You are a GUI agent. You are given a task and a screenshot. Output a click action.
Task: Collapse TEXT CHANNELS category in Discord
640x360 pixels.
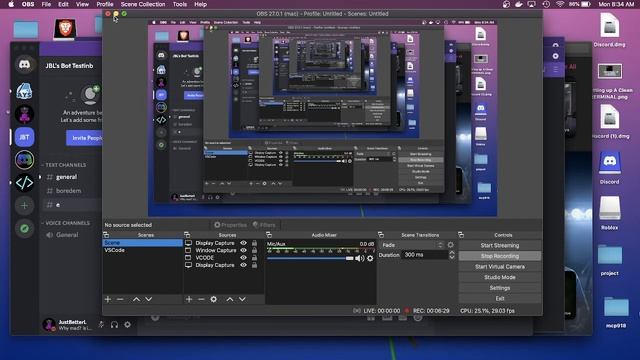pos(64,165)
